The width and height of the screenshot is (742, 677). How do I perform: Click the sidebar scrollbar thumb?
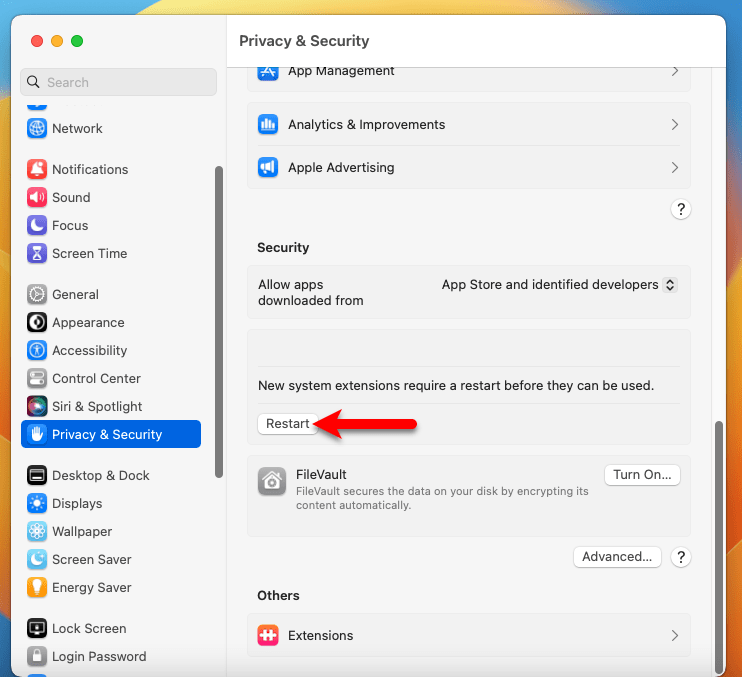[x=219, y=322]
